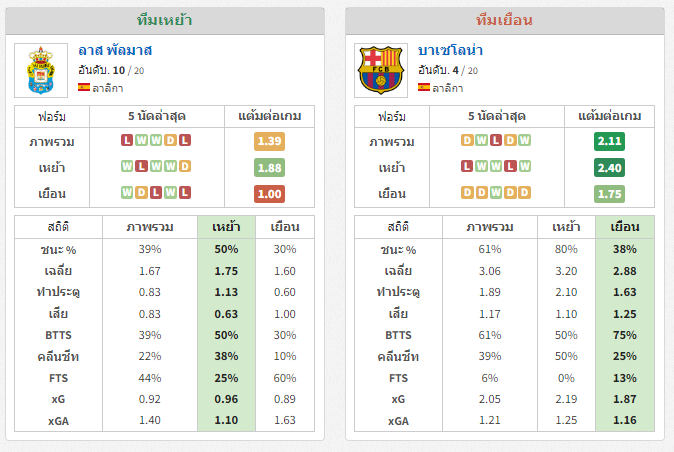
Task: Click Spanish flag under ลาส พัลมาส
Action: [x=84, y=87]
